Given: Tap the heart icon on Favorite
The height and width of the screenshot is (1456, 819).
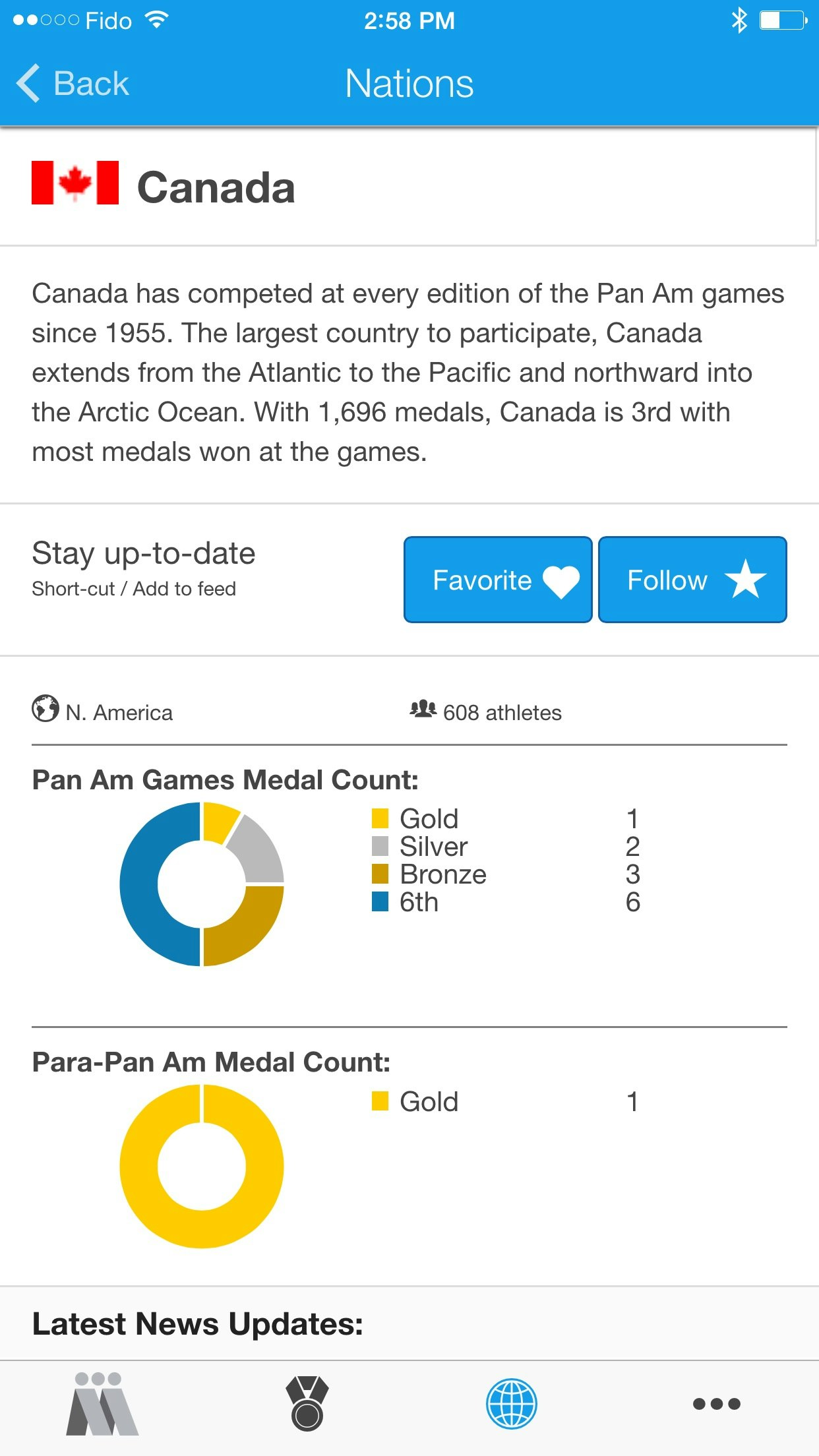Looking at the screenshot, I should [561, 582].
